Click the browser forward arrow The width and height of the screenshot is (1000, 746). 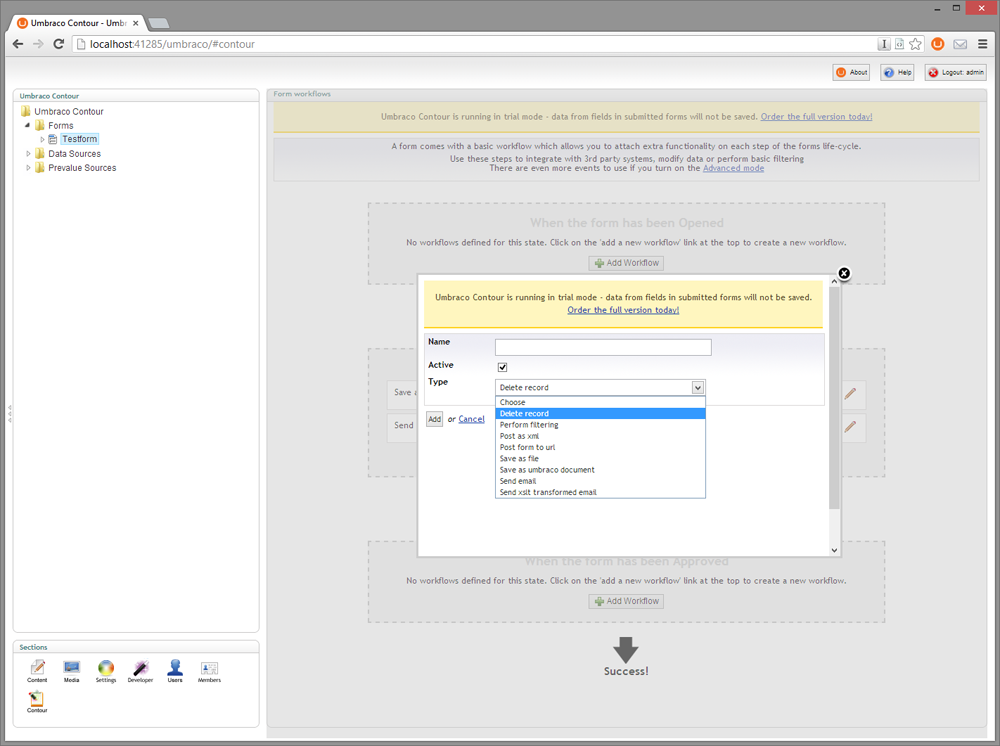pyautogui.click(x=38, y=44)
